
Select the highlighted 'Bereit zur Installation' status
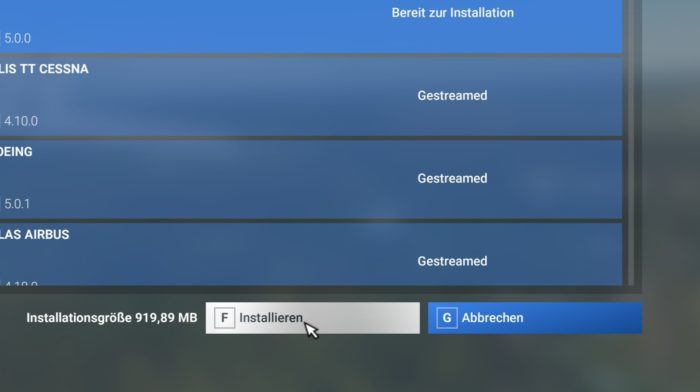pyautogui.click(x=453, y=13)
